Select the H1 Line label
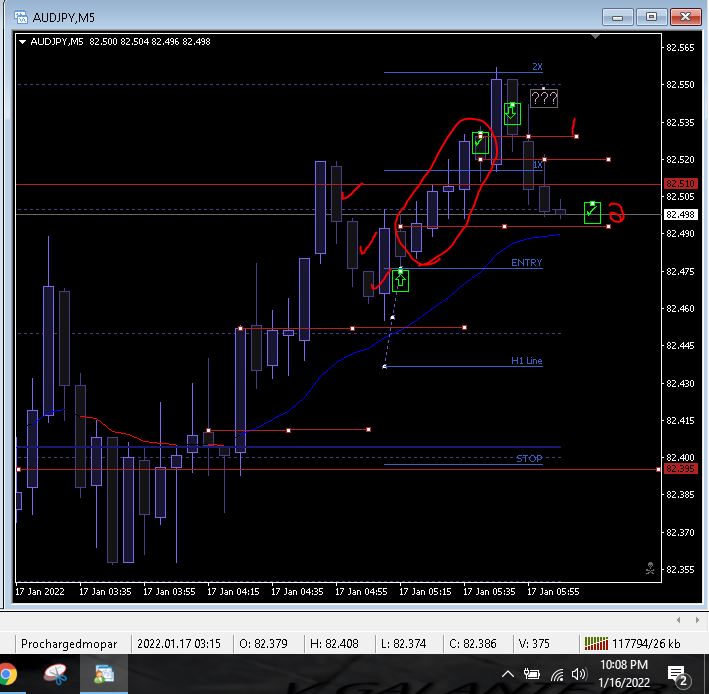 (526, 361)
